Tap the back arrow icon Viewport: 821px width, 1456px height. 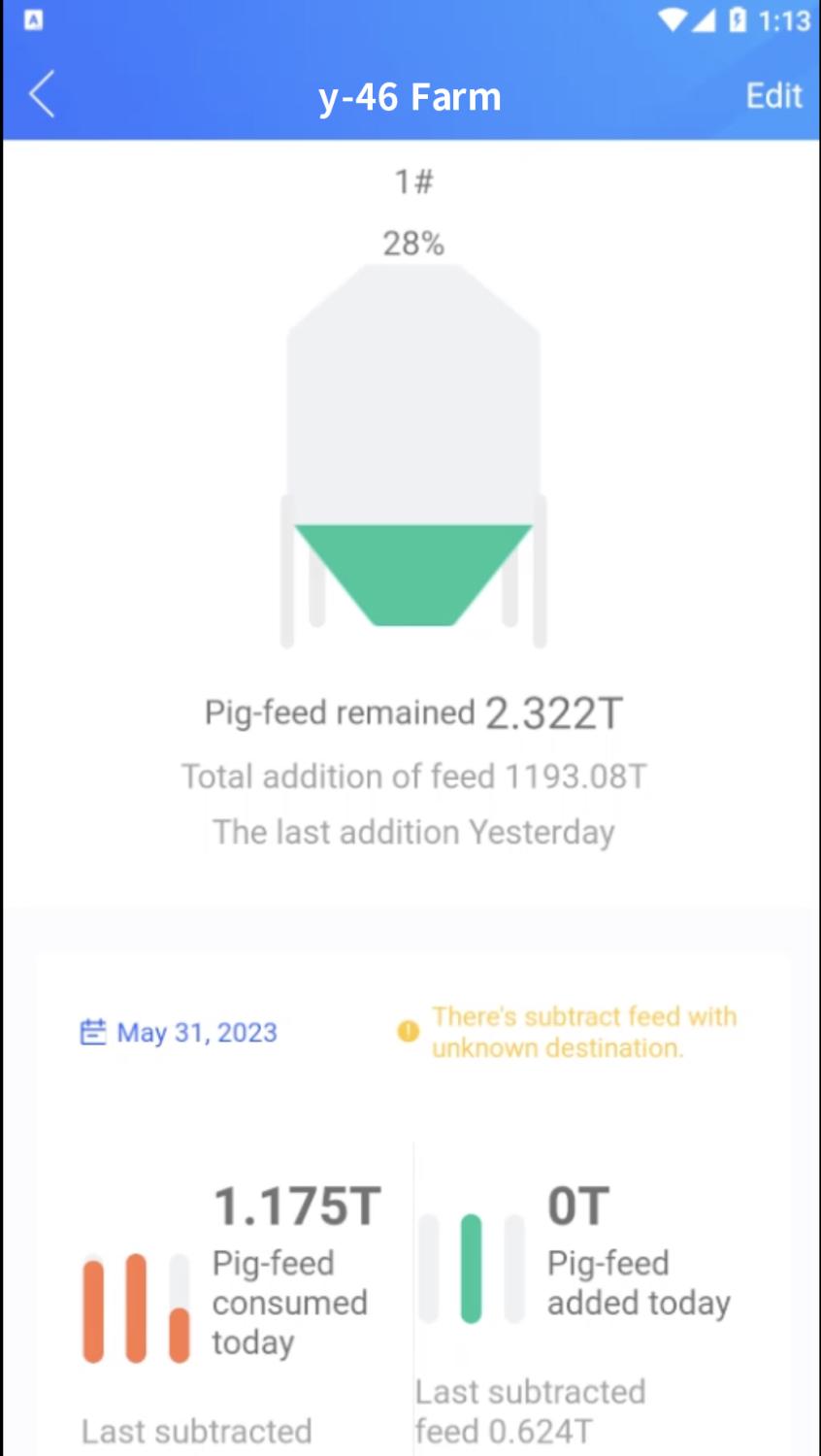tap(42, 95)
